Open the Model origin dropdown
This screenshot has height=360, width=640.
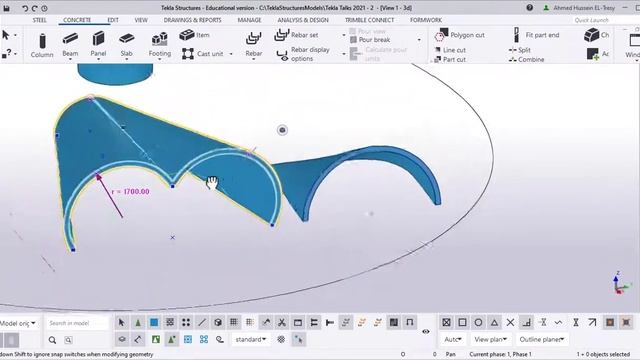pyautogui.click(x=18, y=323)
